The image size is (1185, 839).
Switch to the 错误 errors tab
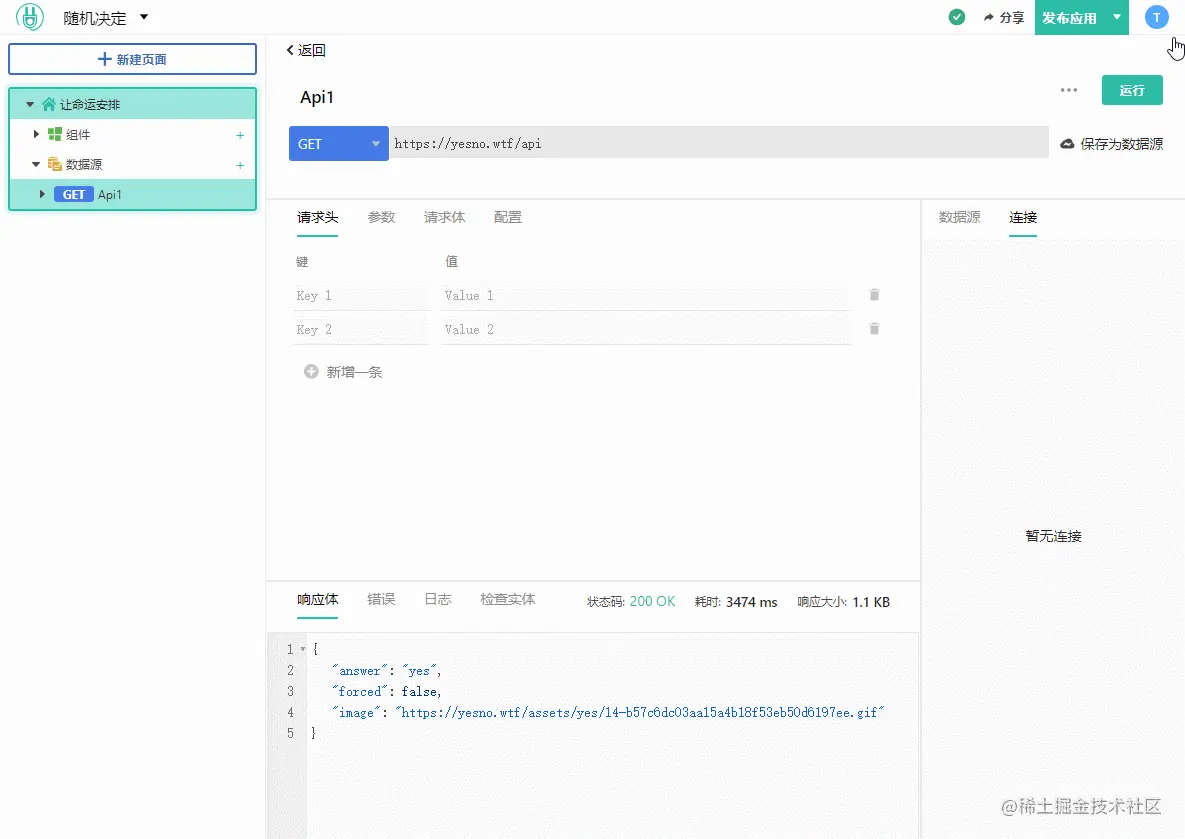click(382, 599)
